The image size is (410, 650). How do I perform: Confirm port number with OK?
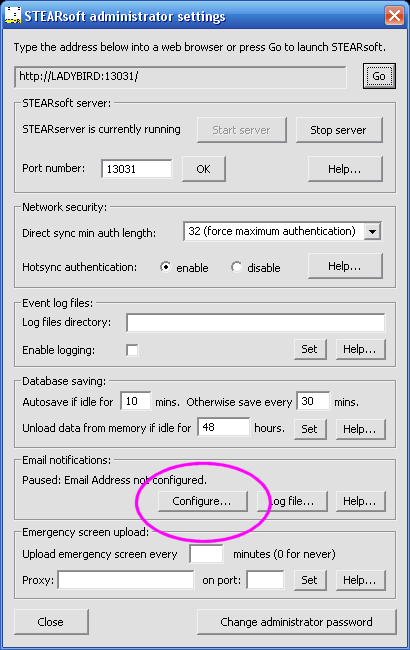click(x=204, y=169)
